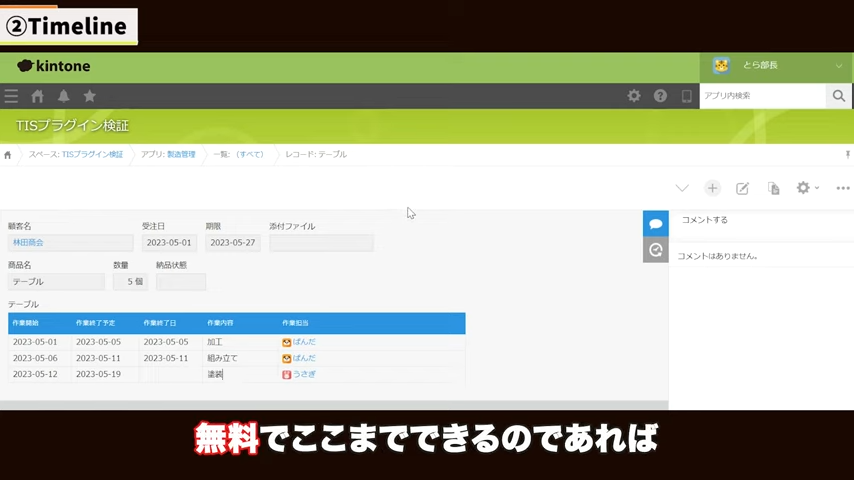The image size is (854, 480).
Task: Add a new record plus icon
Action: click(x=712, y=189)
